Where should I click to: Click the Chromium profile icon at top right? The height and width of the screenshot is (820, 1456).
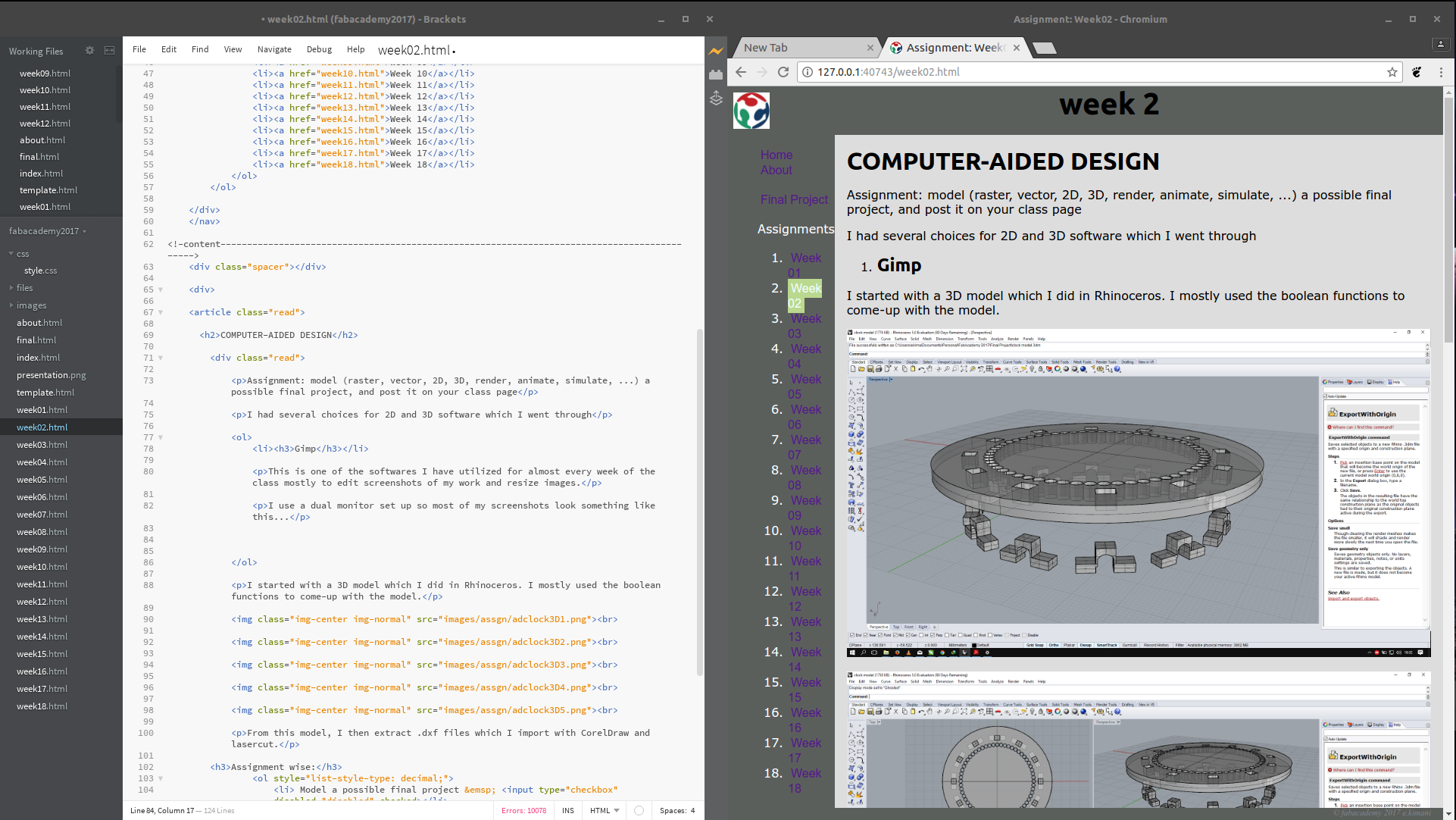tap(1441, 44)
